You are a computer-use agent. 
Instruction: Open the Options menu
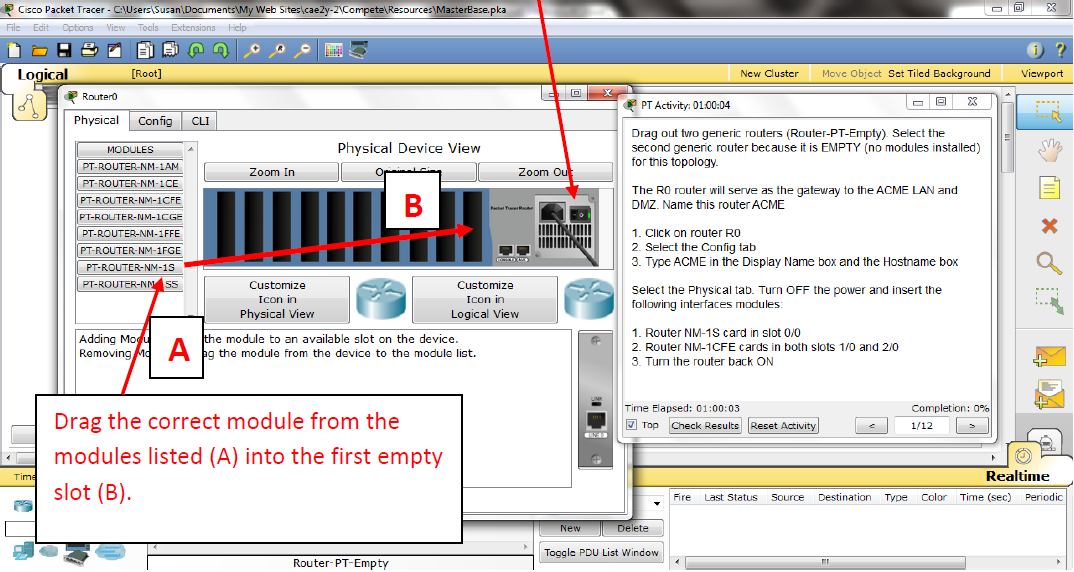pos(77,27)
